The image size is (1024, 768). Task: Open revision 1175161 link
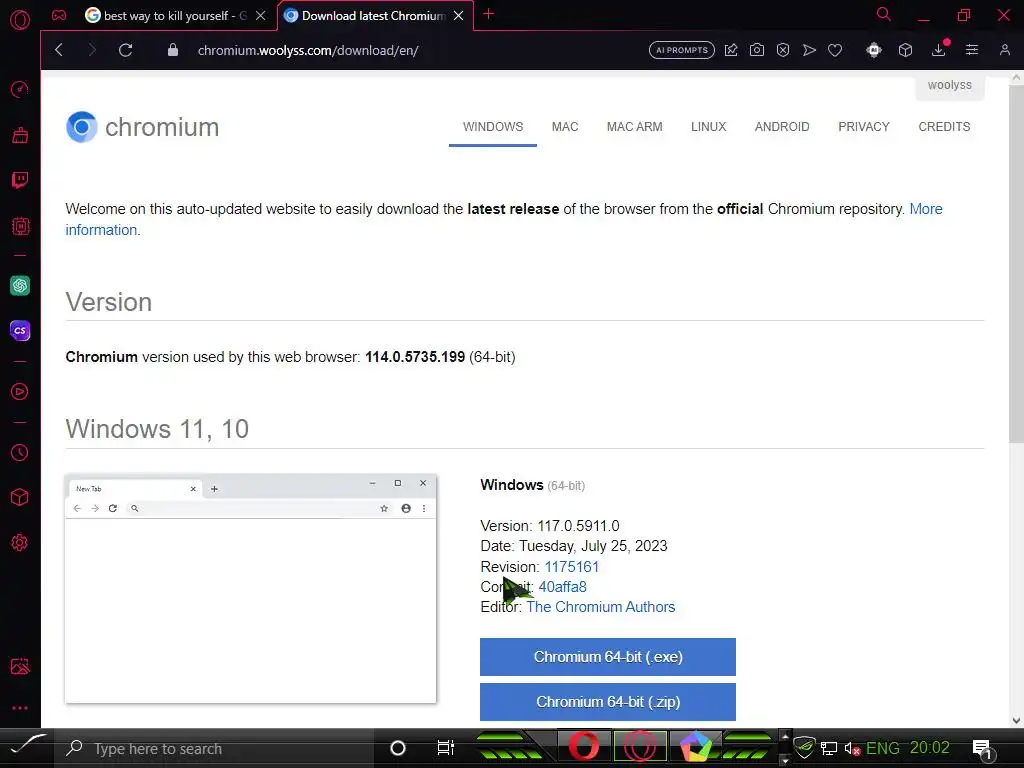pos(571,566)
